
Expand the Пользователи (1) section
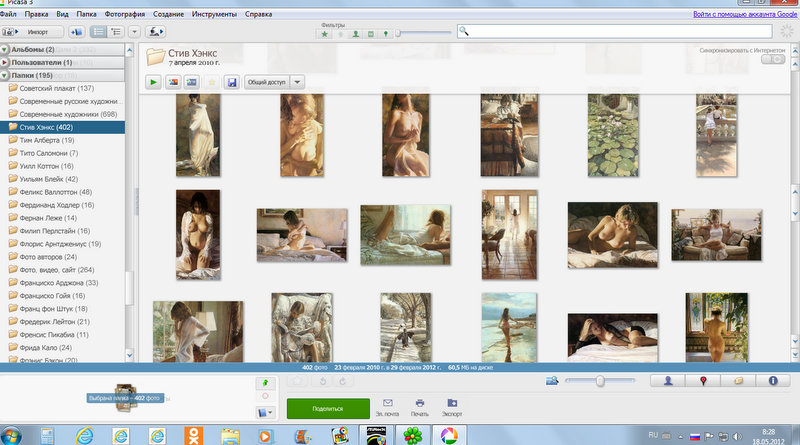click(x=5, y=62)
